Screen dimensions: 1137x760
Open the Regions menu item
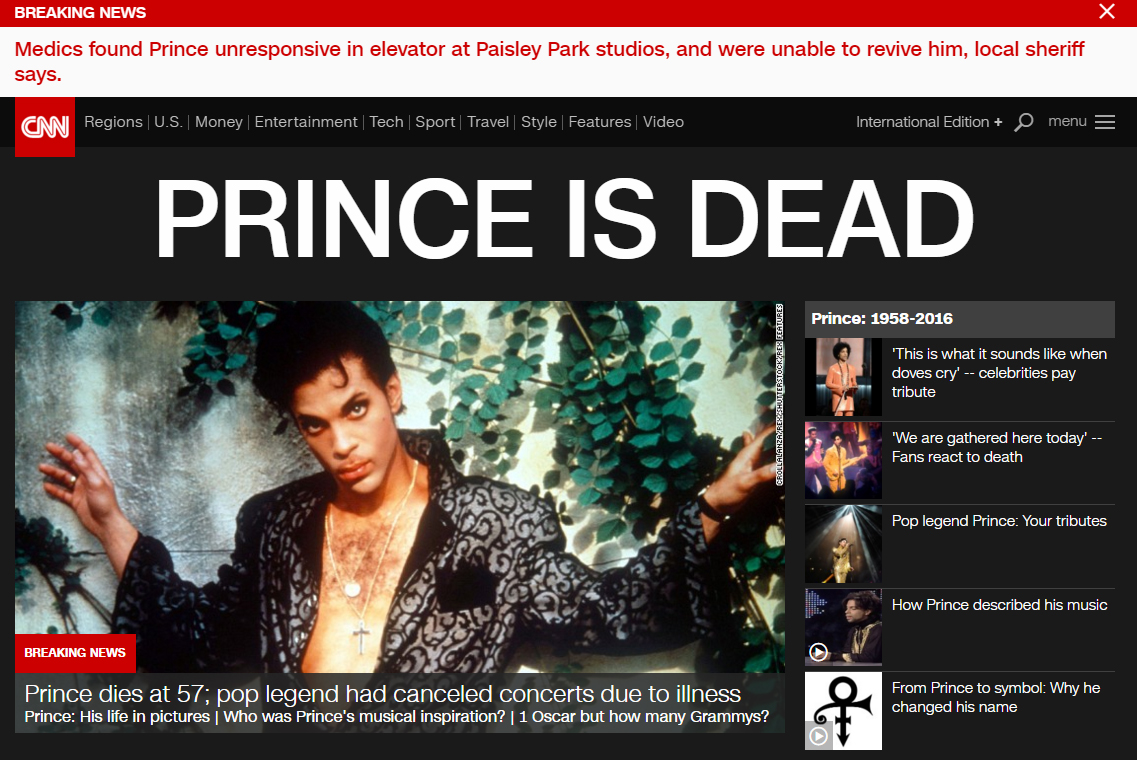tap(113, 122)
